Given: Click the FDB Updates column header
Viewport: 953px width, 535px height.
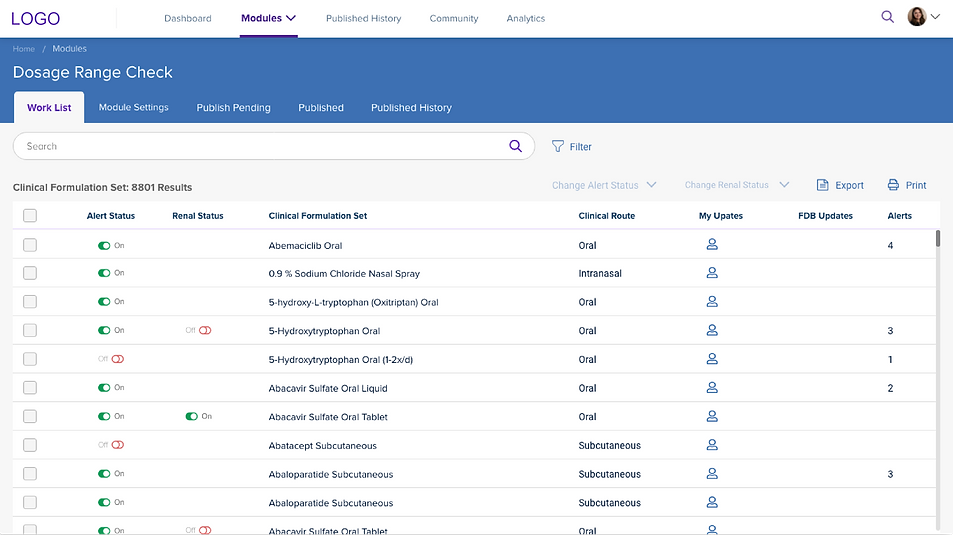Looking at the screenshot, I should click(825, 216).
